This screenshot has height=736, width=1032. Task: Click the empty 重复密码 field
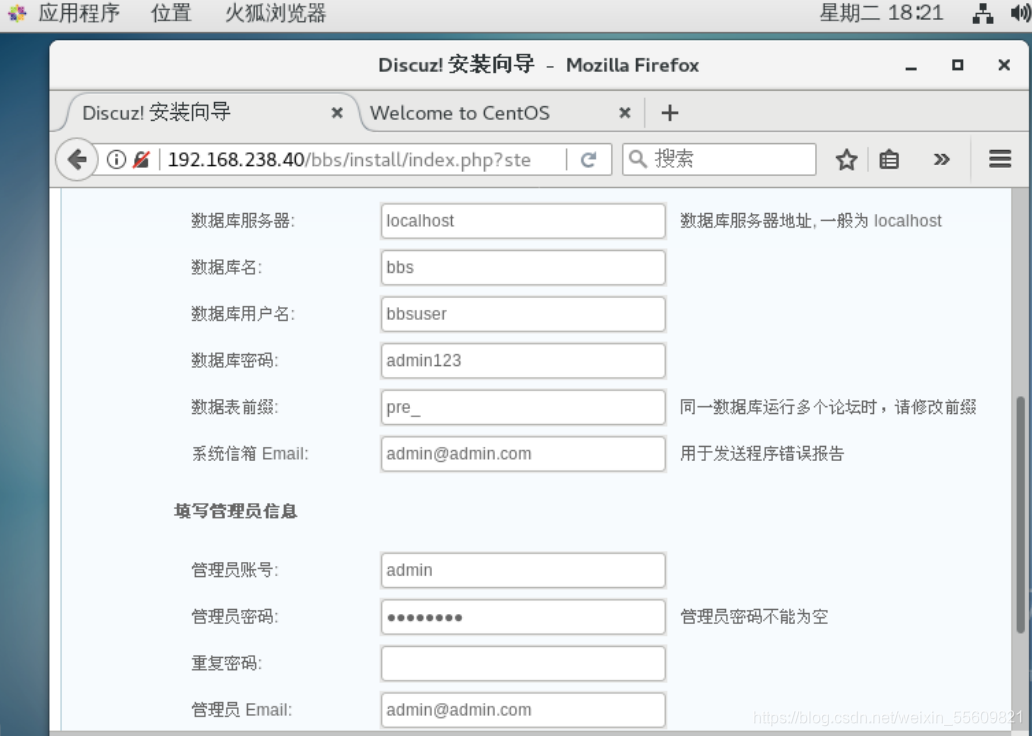click(523, 664)
